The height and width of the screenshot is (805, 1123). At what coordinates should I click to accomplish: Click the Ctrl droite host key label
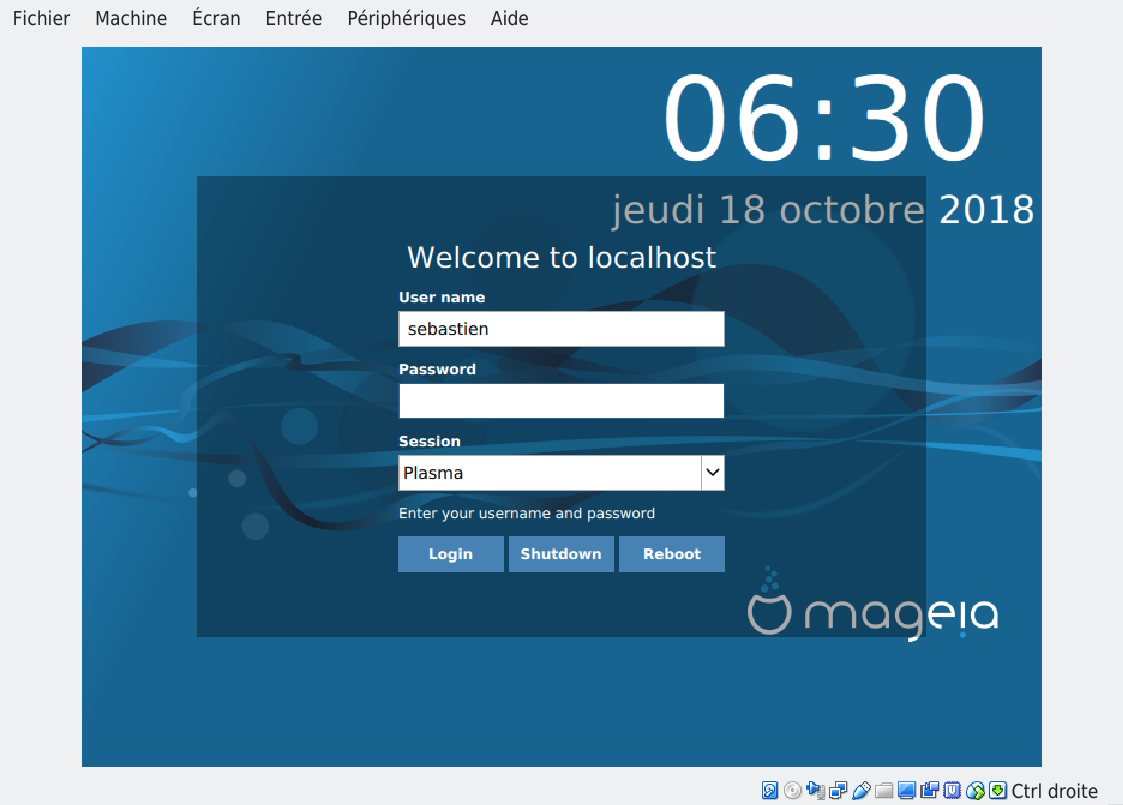[1054, 791]
